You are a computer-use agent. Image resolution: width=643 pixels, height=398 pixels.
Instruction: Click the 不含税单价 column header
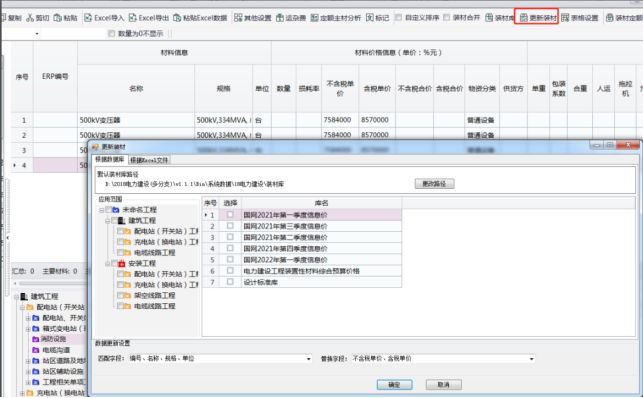pyautogui.click(x=340, y=89)
